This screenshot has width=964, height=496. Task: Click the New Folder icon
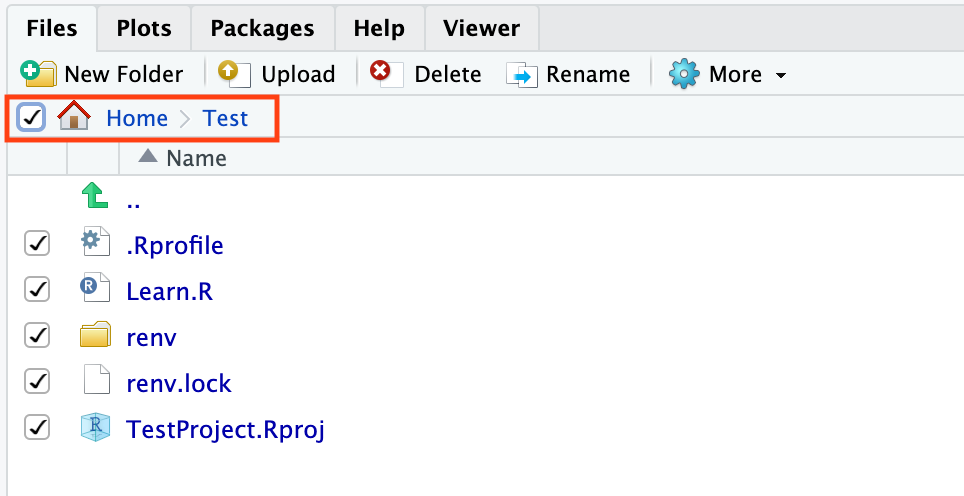[x=38, y=73]
